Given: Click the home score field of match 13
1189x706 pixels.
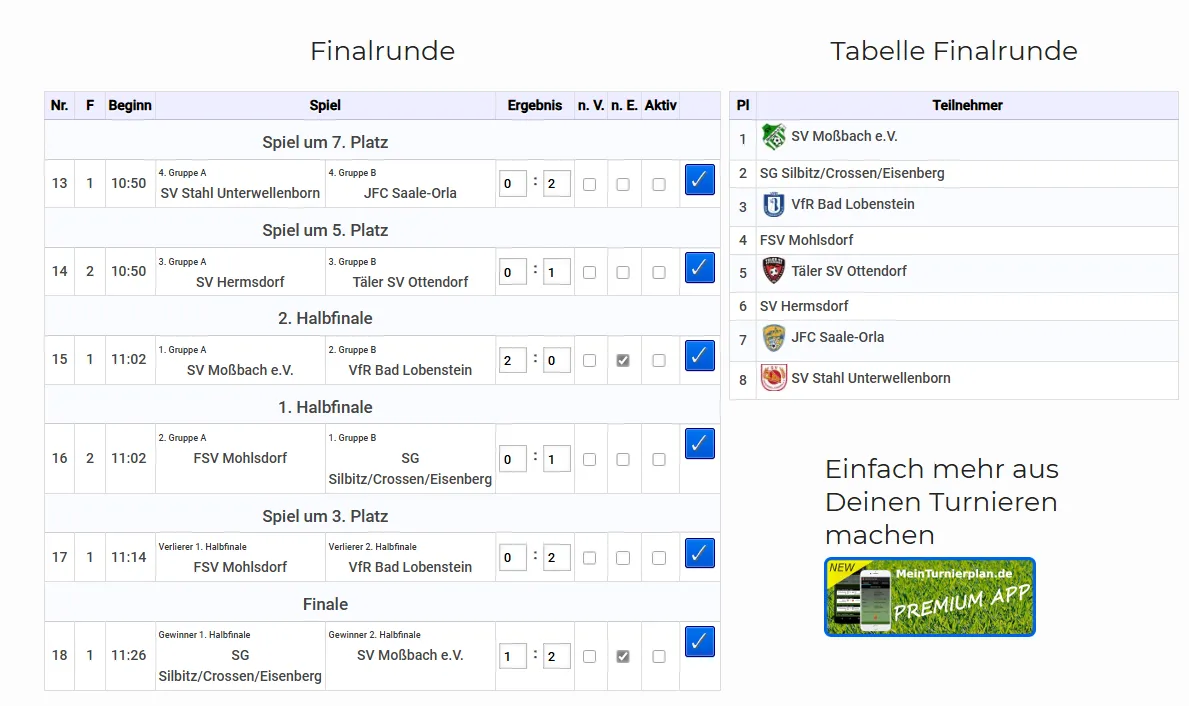Looking at the screenshot, I should [x=512, y=184].
